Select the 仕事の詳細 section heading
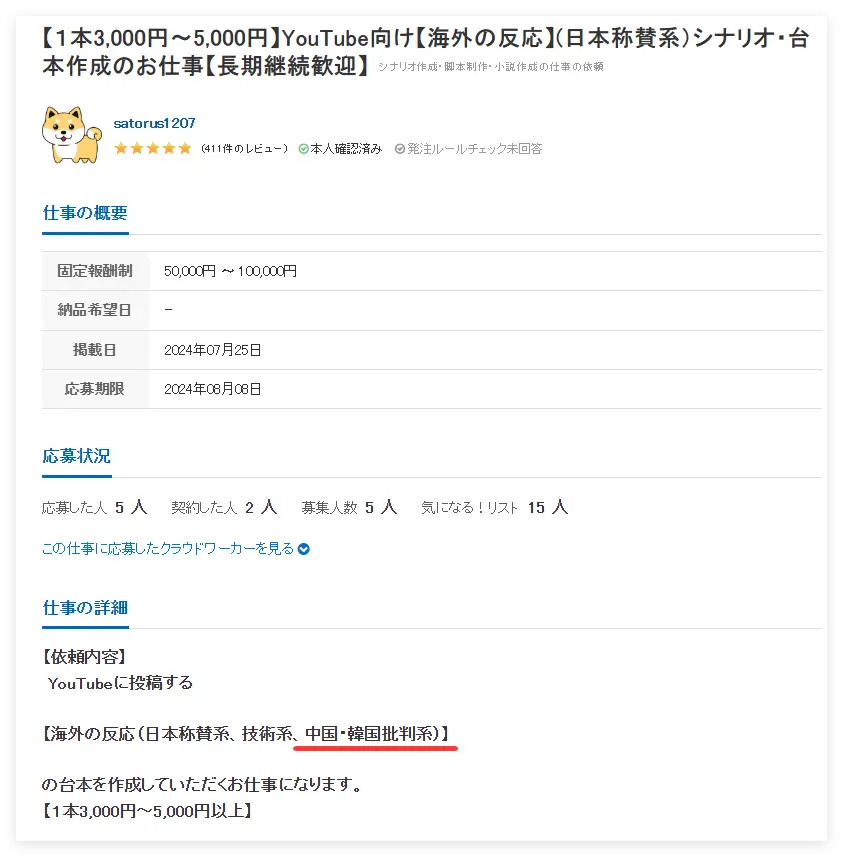 85,608
